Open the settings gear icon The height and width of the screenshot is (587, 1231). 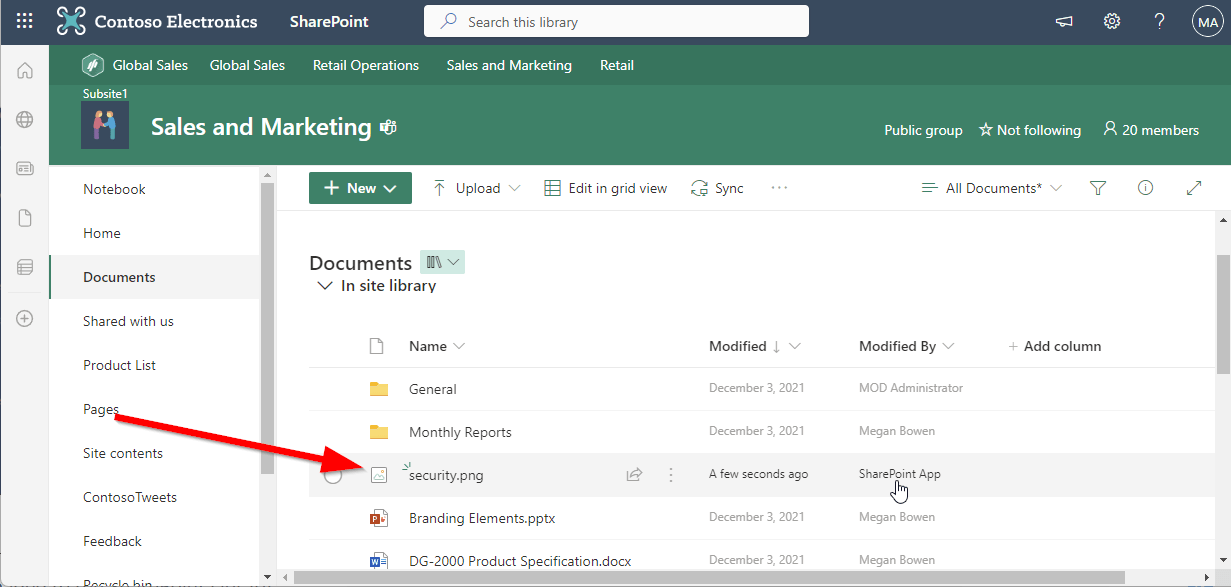click(1111, 21)
